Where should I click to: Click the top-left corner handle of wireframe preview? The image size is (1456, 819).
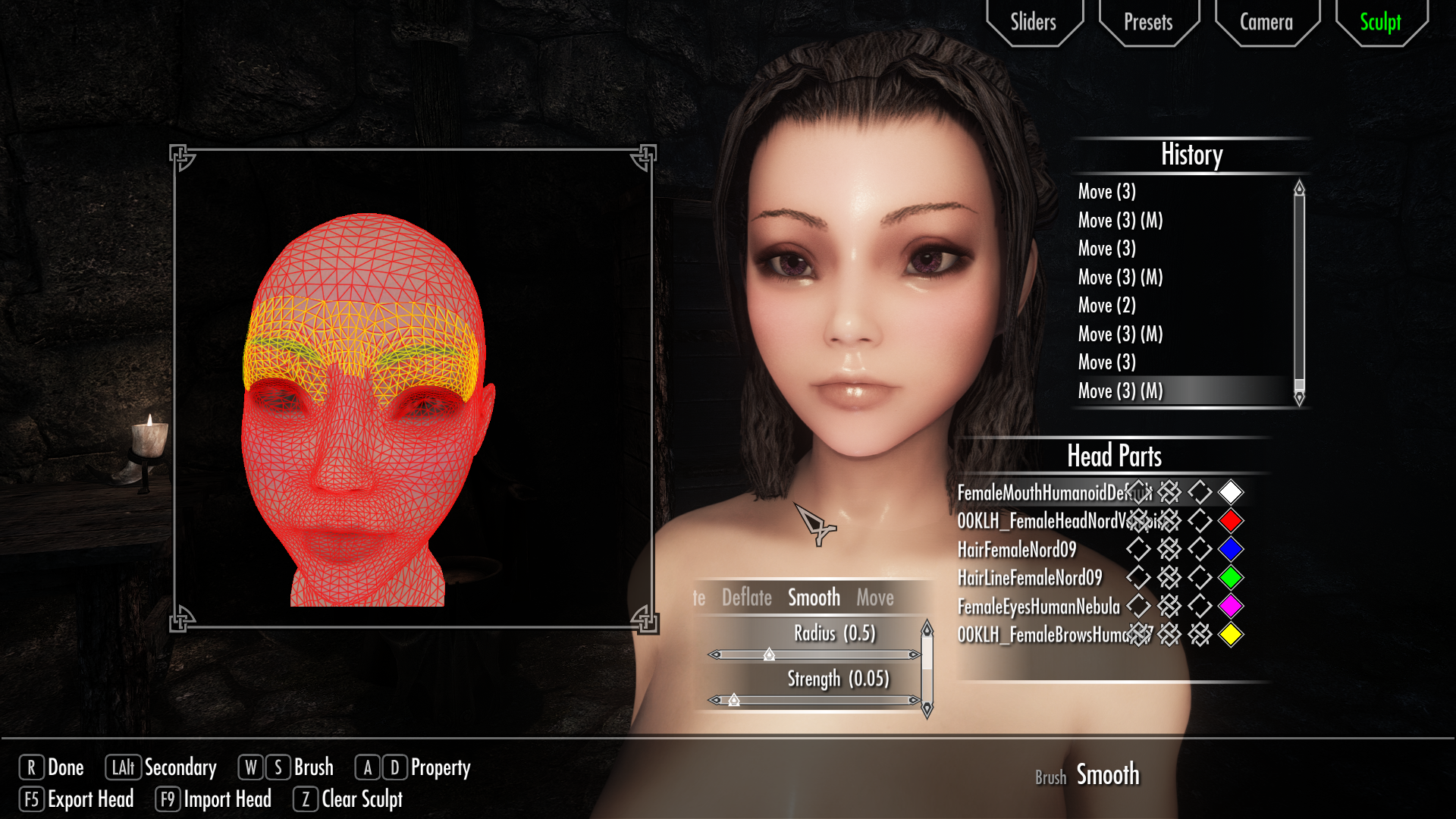click(x=181, y=158)
